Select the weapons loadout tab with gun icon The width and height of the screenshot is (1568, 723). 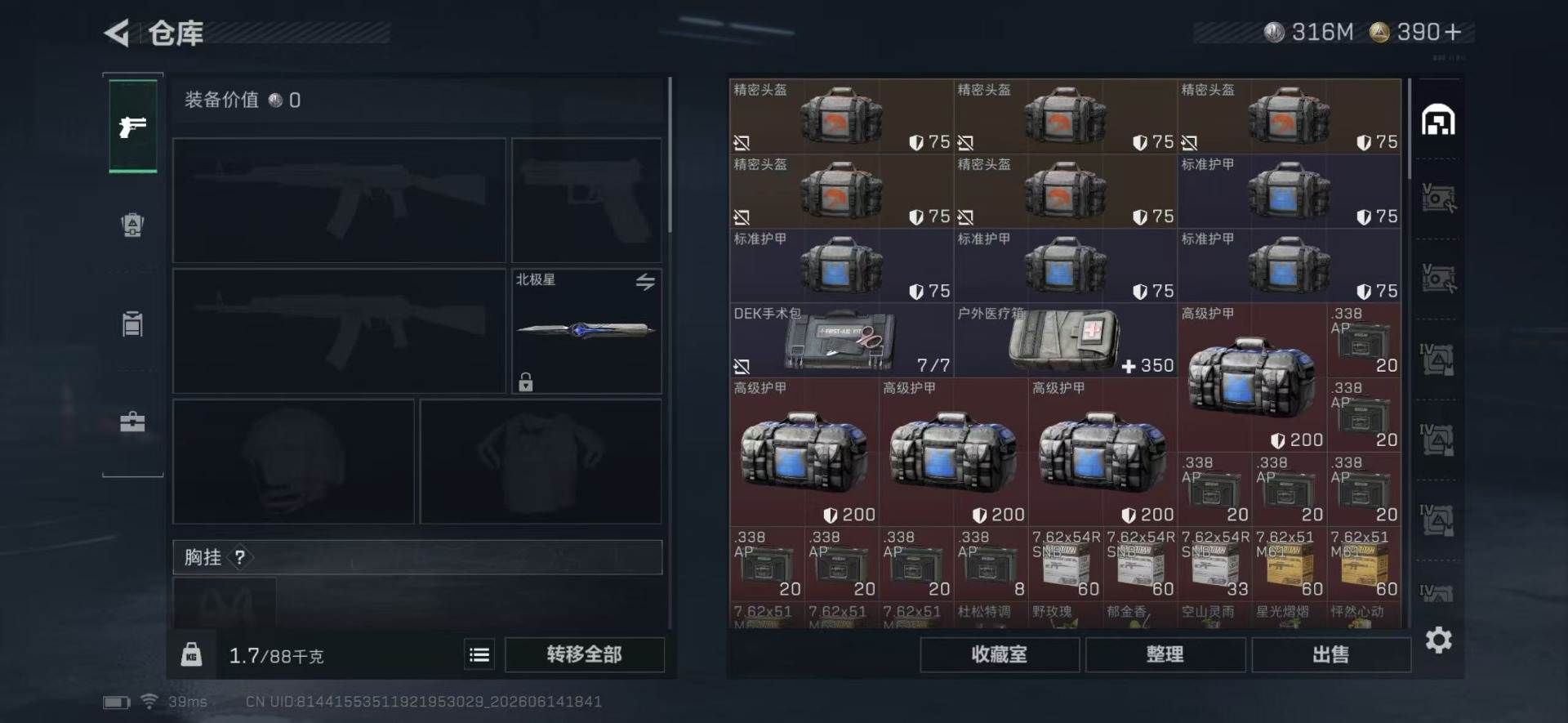pos(133,127)
